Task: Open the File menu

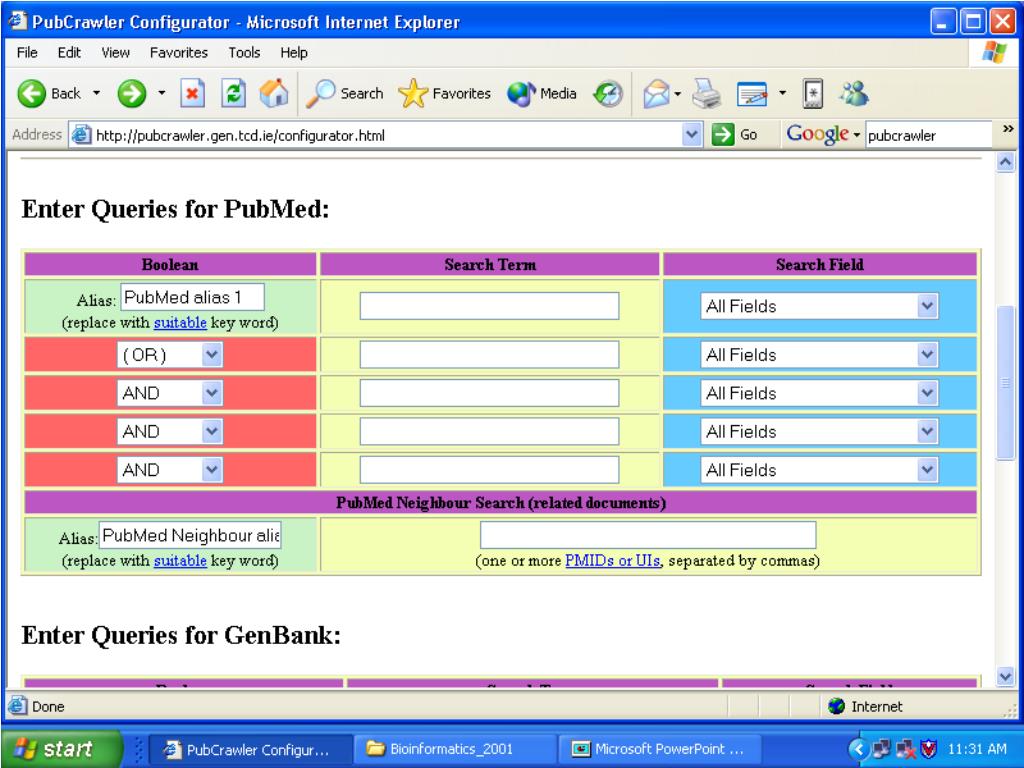Action: pos(27,53)
